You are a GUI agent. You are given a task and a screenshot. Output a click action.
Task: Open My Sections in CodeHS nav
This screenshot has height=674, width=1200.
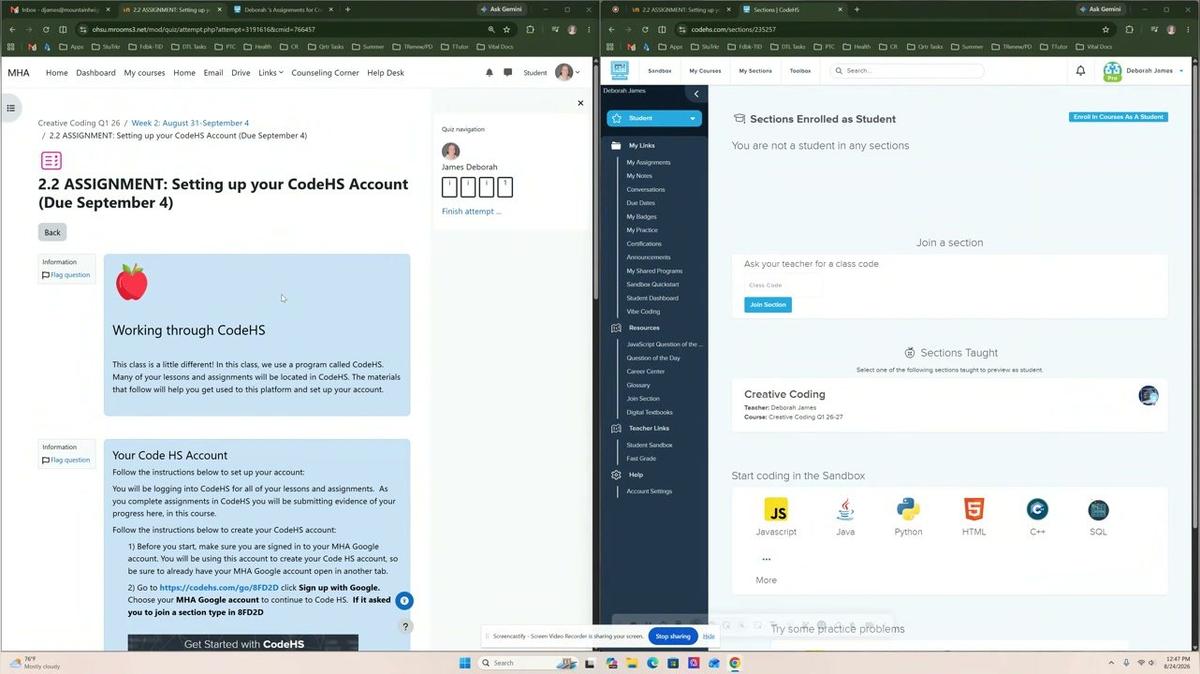[x=755, y=71]
